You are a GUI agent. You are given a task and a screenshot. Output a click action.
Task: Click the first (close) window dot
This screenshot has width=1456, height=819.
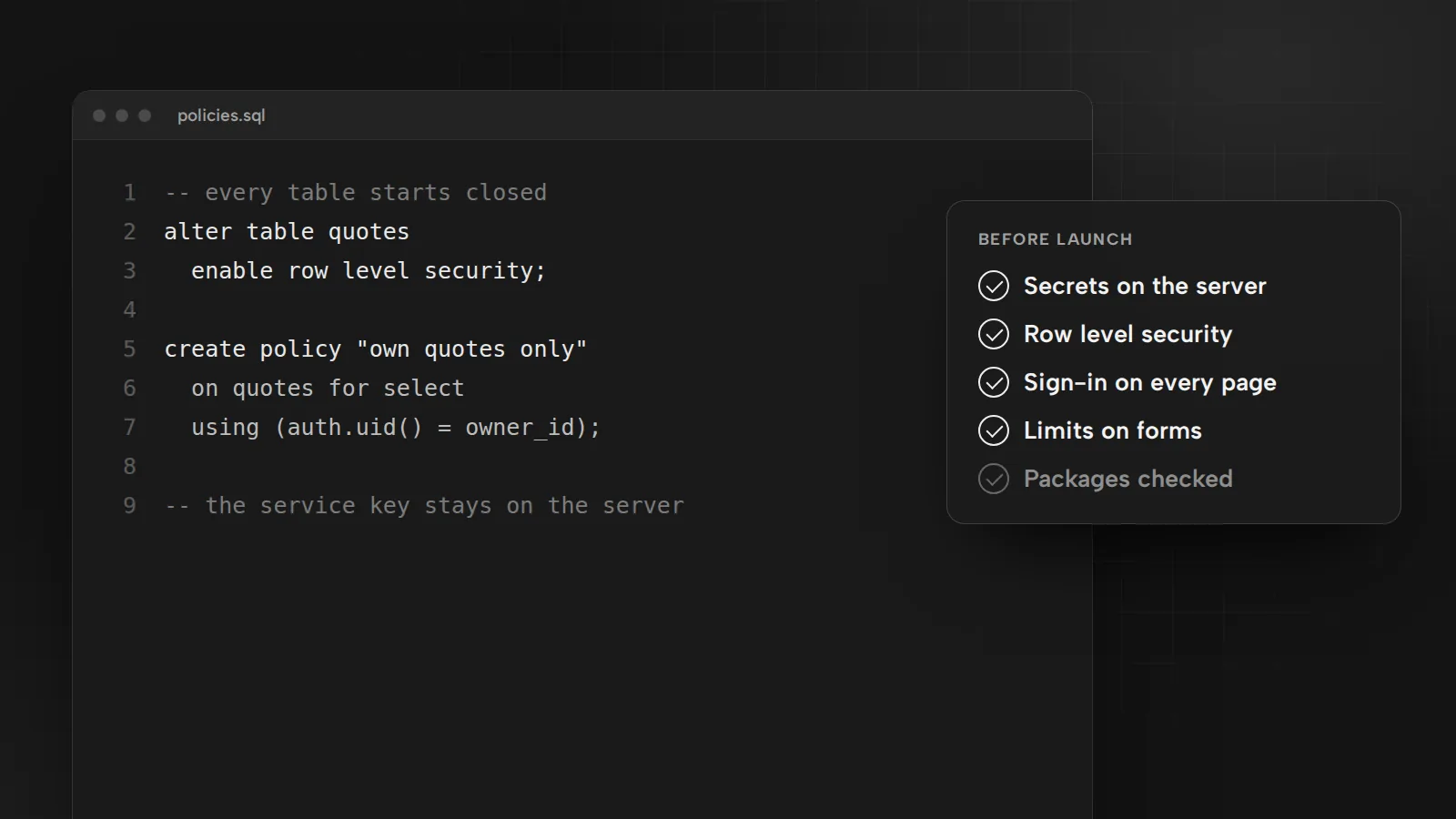pyautogui.click(x=99, y=116)
